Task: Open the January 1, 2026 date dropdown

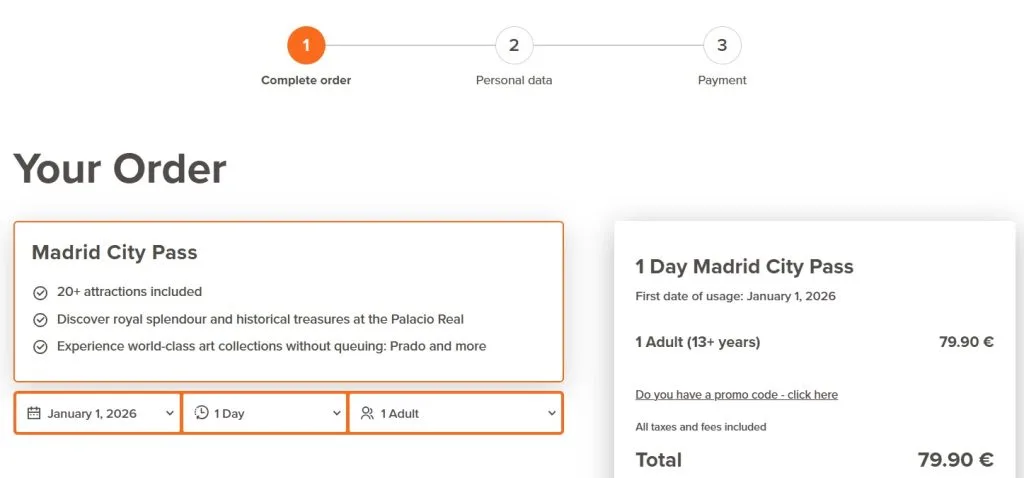Action: click(98, 413)
